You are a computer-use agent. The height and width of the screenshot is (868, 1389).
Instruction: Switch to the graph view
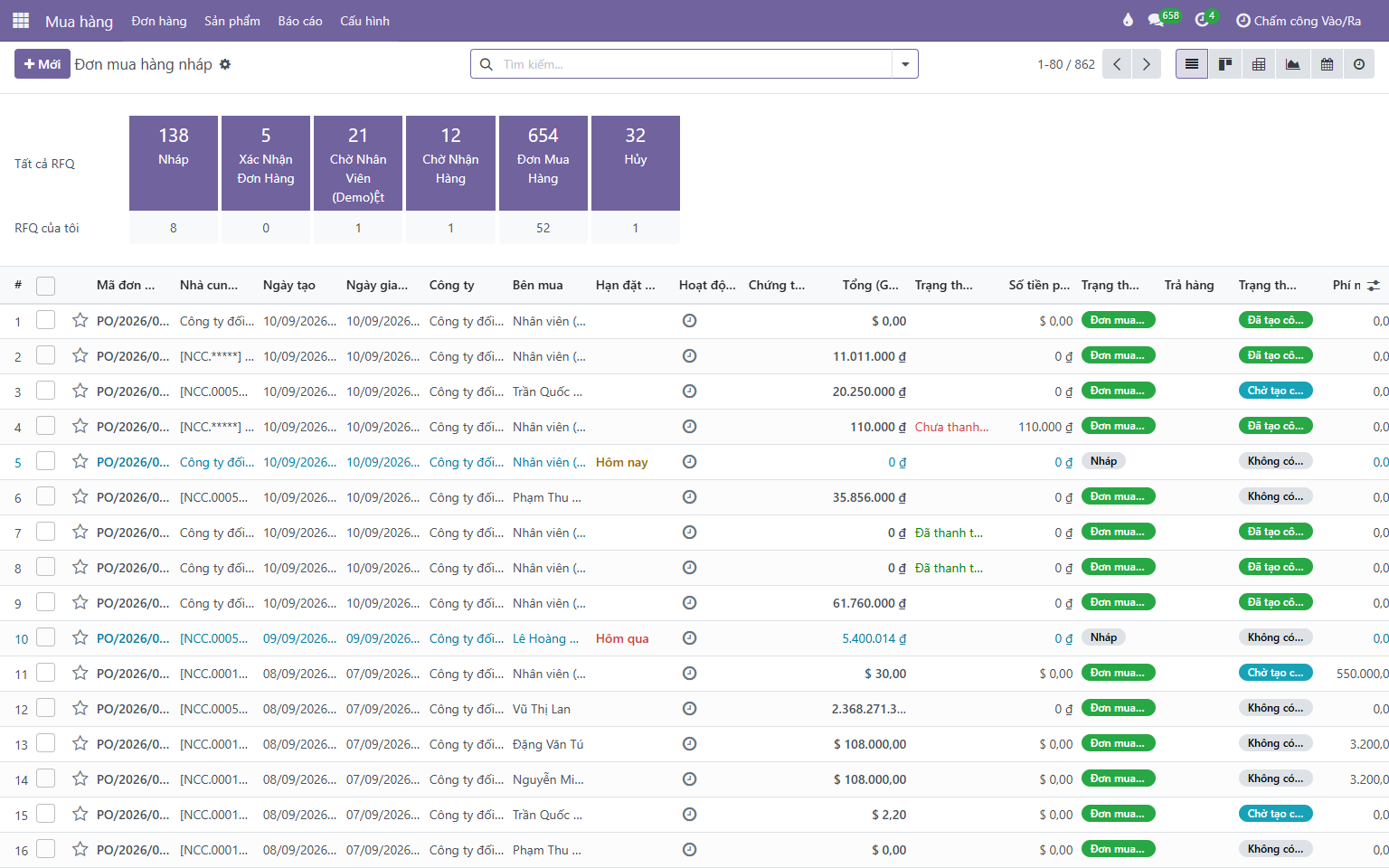click(1293, 64)
